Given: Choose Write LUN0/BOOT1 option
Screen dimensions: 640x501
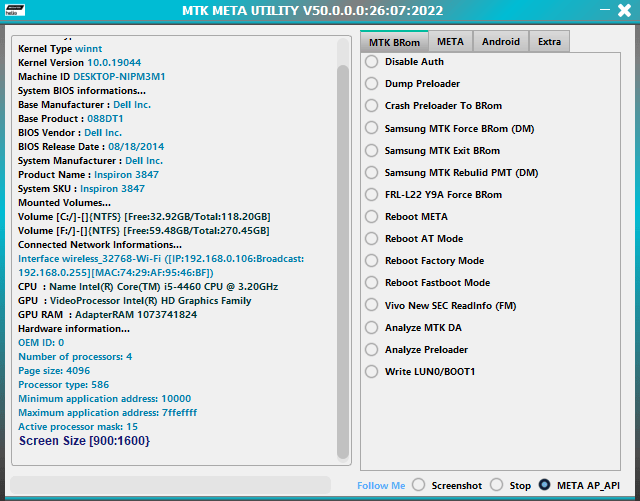Looking at the screenshot, I should (x=420, y=372).
